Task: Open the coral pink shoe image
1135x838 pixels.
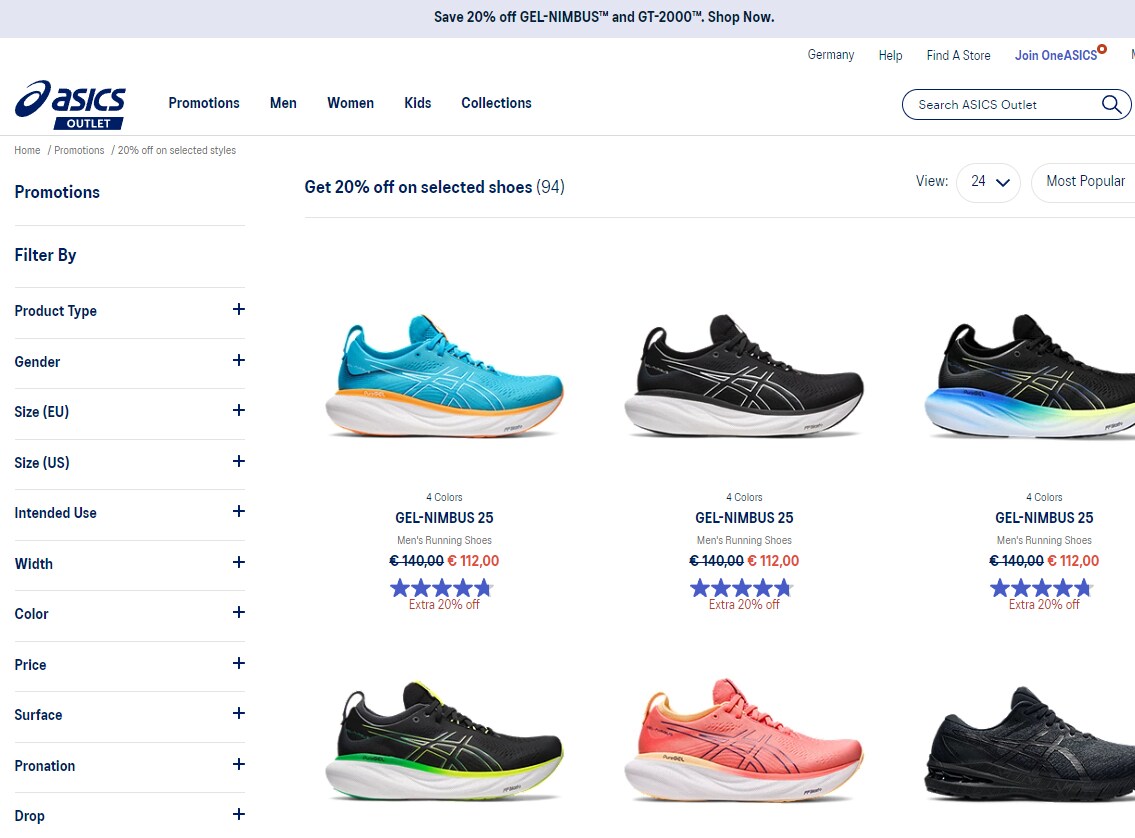Action: [744, 740]
